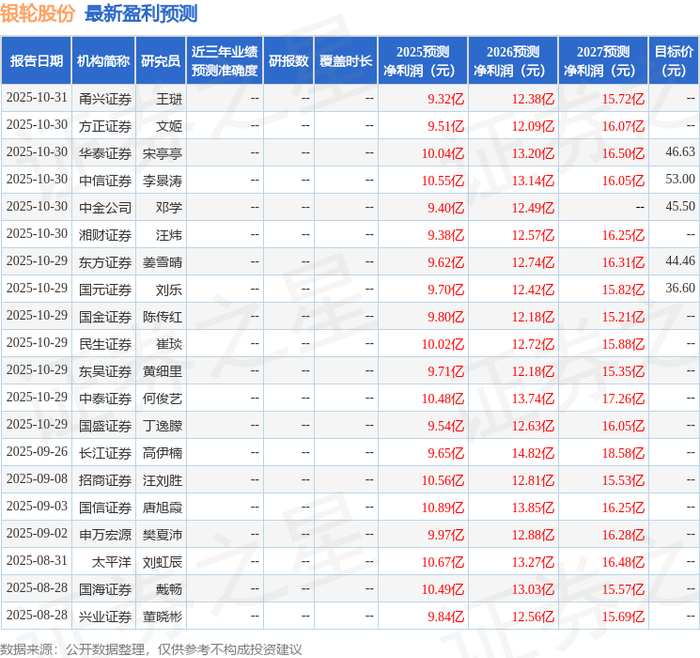Click the 目标价 column header
The height and width of the screenshot is (658, 700).
(674, 61)
